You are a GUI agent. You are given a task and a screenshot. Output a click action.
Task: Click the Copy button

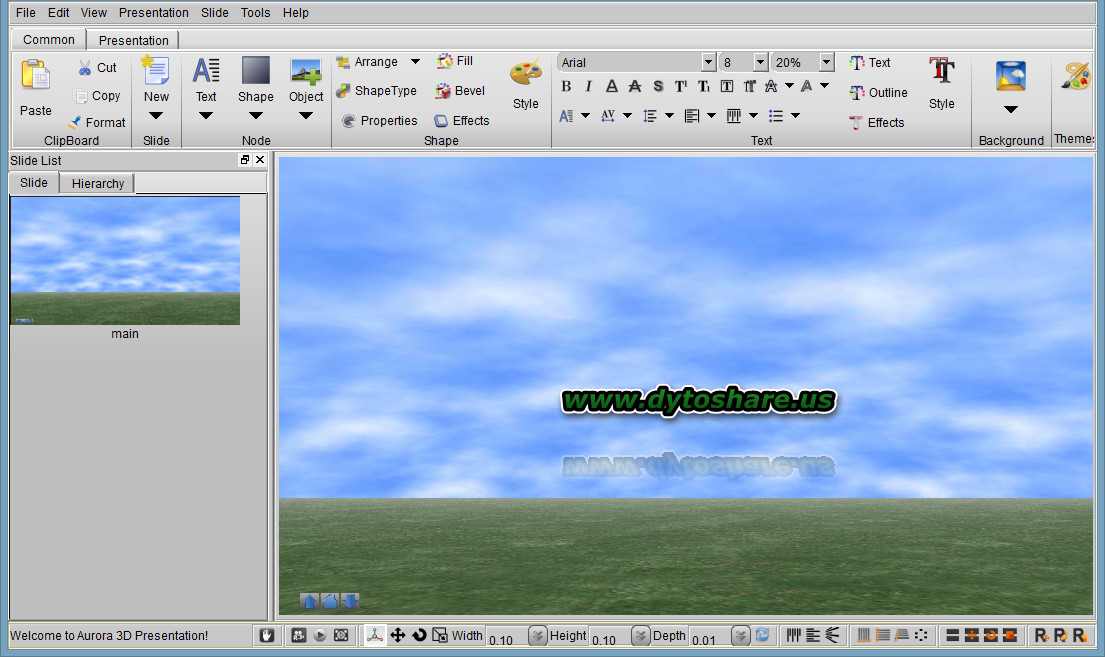click(x=97, y=96)
